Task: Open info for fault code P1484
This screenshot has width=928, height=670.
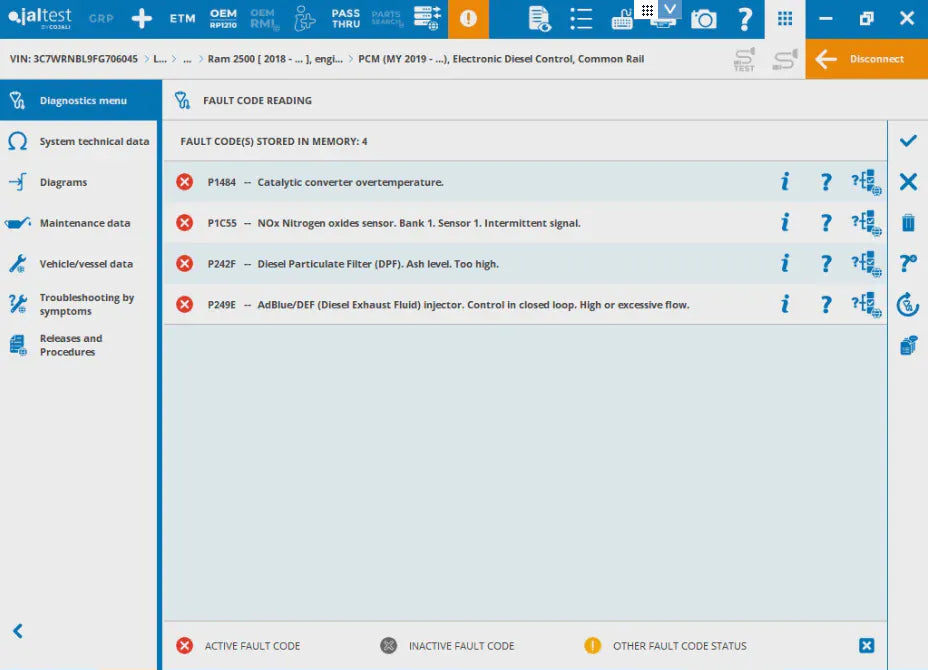Action: [x=785, y=182]
